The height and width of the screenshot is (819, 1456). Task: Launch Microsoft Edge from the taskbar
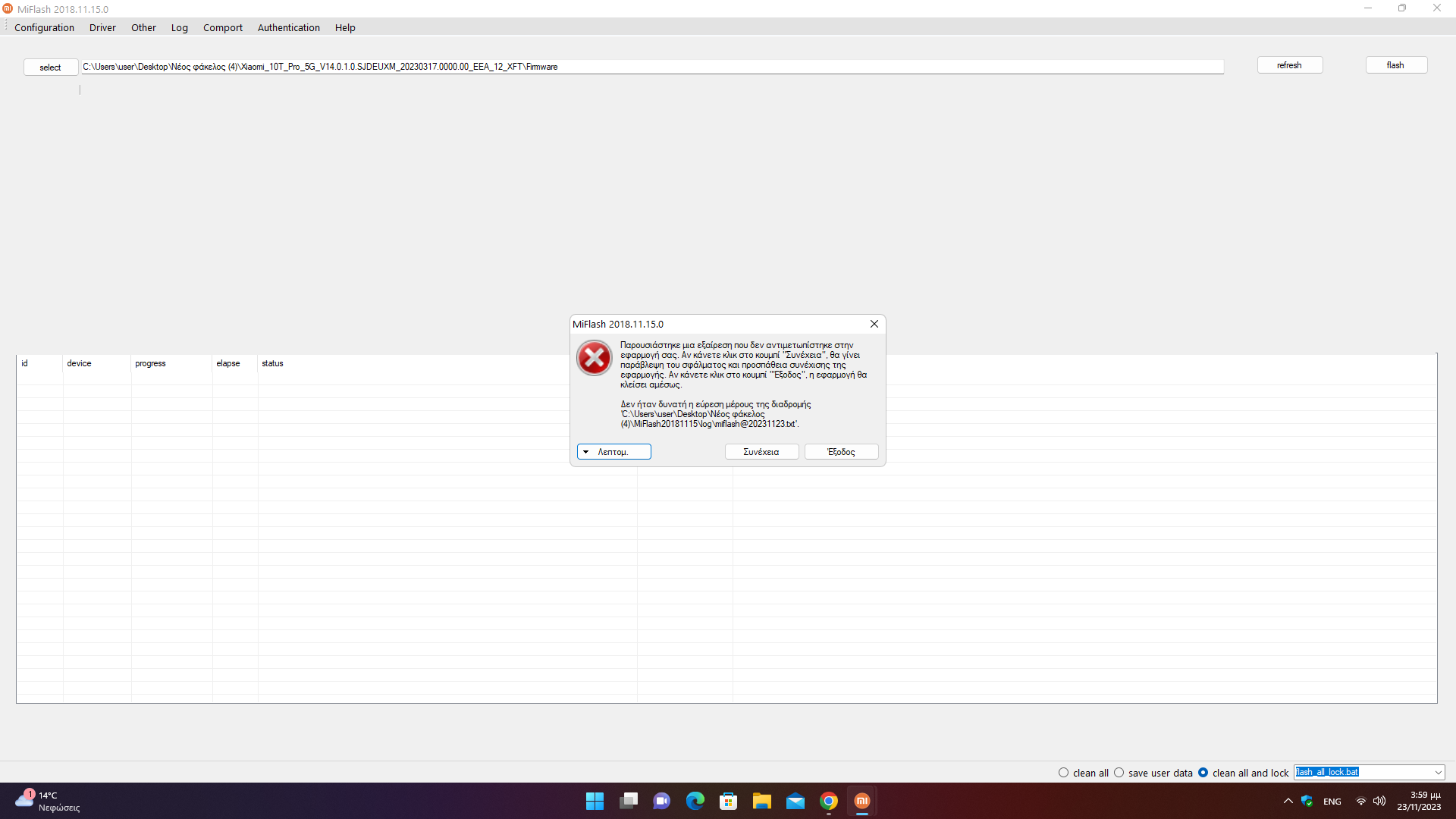click(x=695, y=801)
